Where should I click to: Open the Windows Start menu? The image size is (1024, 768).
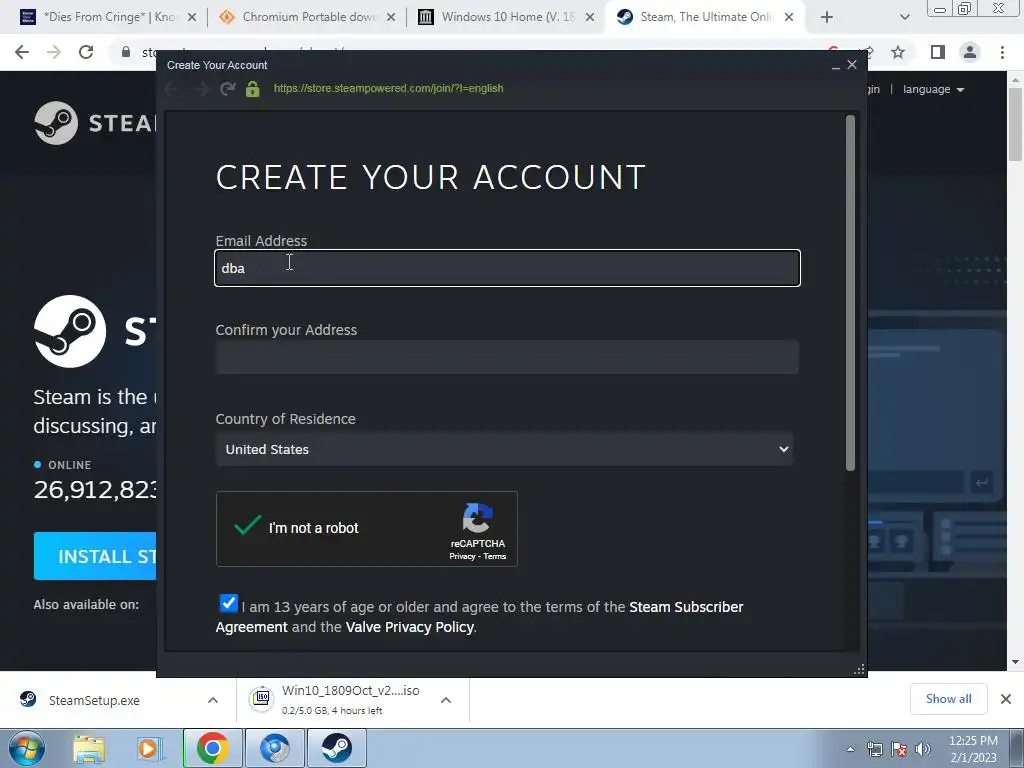pos(26,748)
